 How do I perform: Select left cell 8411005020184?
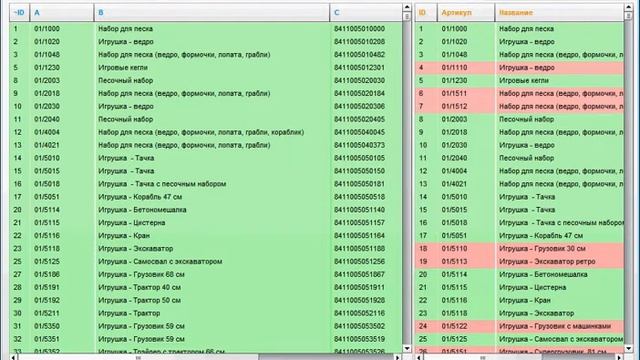tap(359, 93)
